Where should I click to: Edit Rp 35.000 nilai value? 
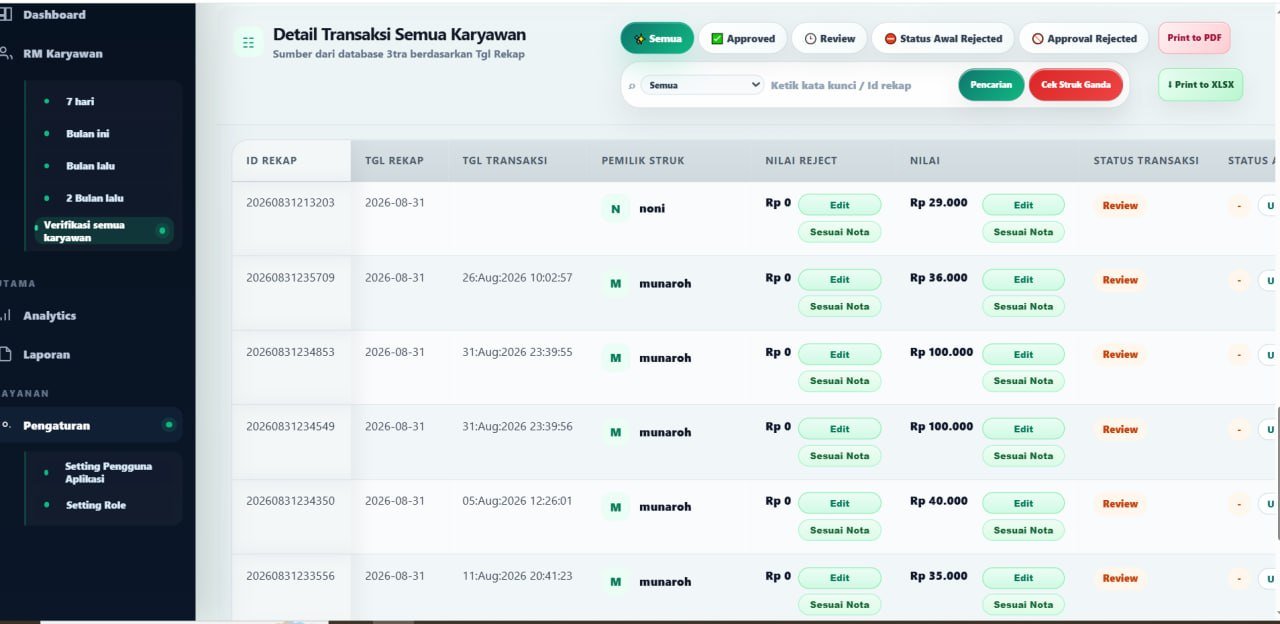pyautogui.click(x=1023, y=578)
